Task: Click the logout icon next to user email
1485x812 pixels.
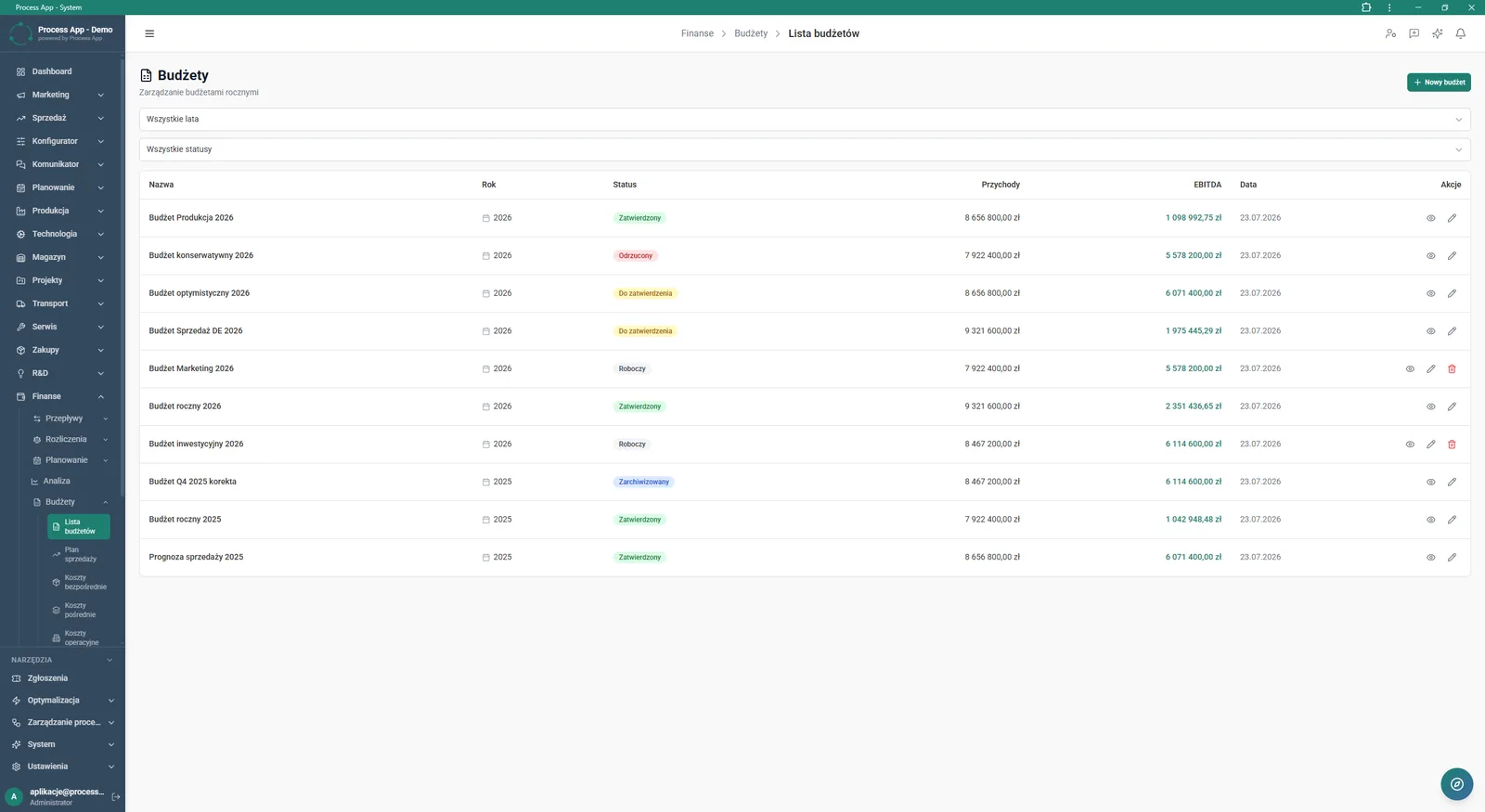Action: coord(116,796)
